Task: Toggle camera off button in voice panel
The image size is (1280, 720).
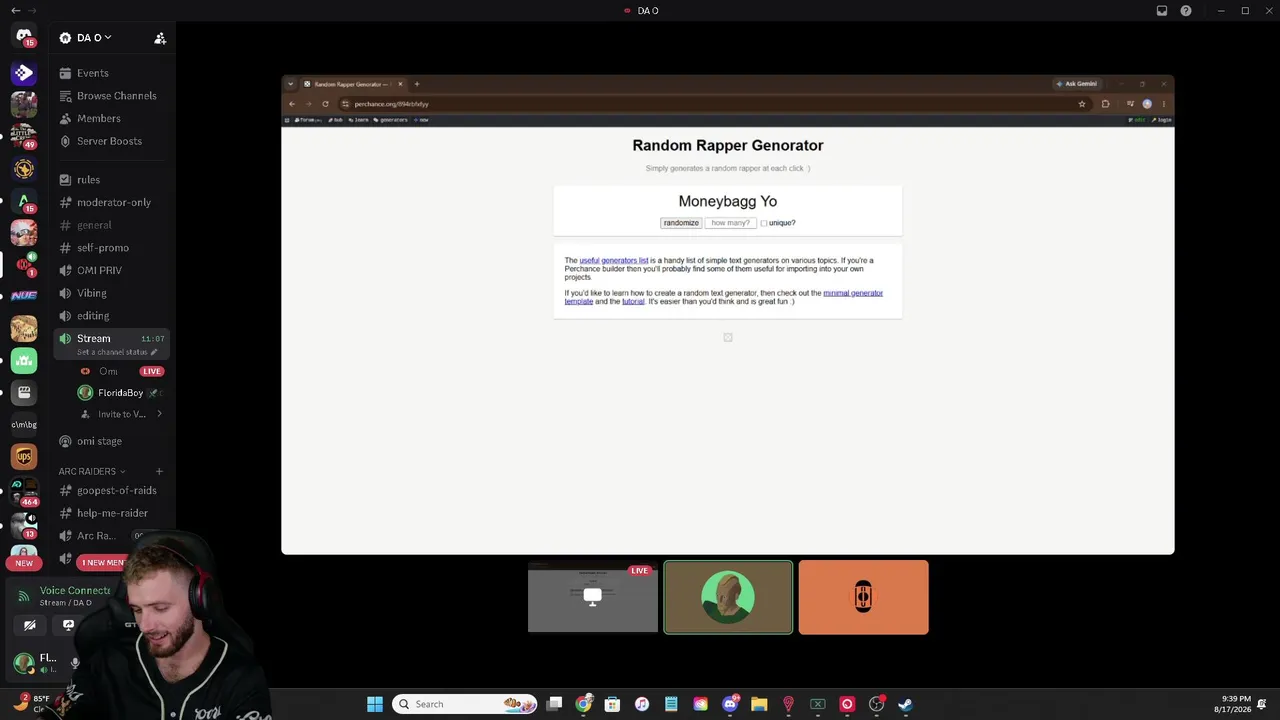Action: (x=30, y=625)
